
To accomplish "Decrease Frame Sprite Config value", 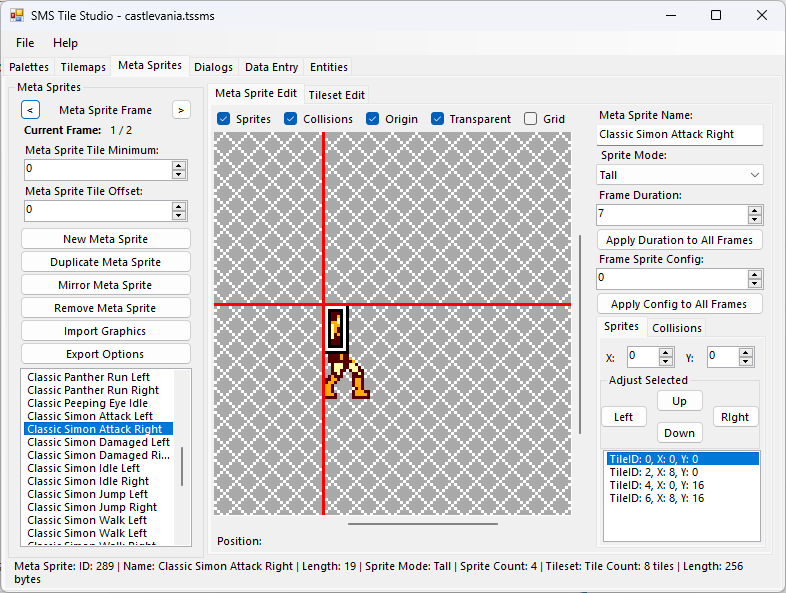I will [x=754, y=284].
